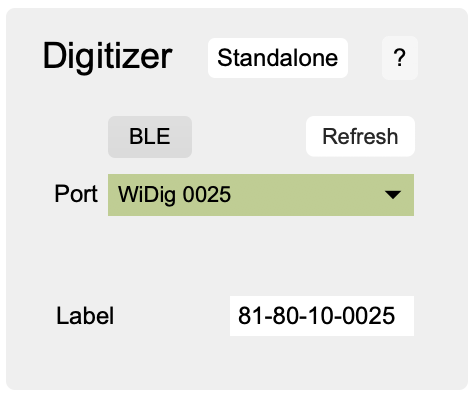Click inside the digitizer serial label input
Screen dimensions: 476x396
pos(322,316)
